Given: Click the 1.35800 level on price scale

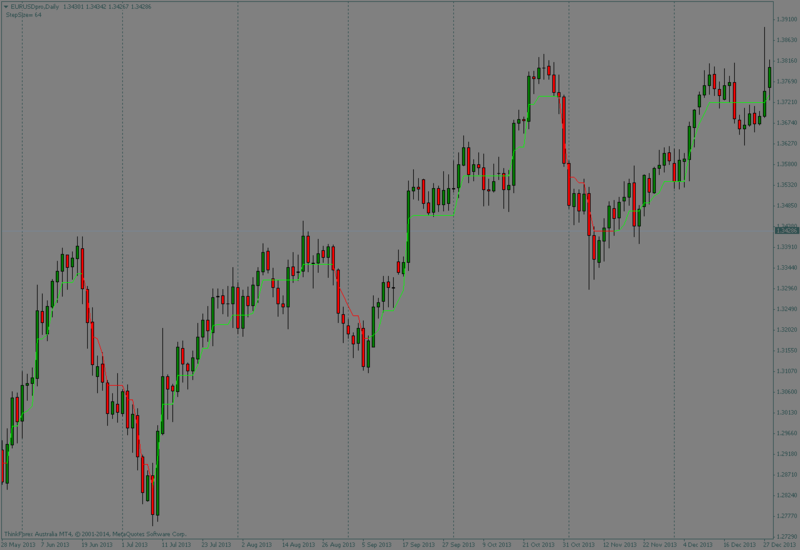Looking at the screenshot, I should click(785, 164).
